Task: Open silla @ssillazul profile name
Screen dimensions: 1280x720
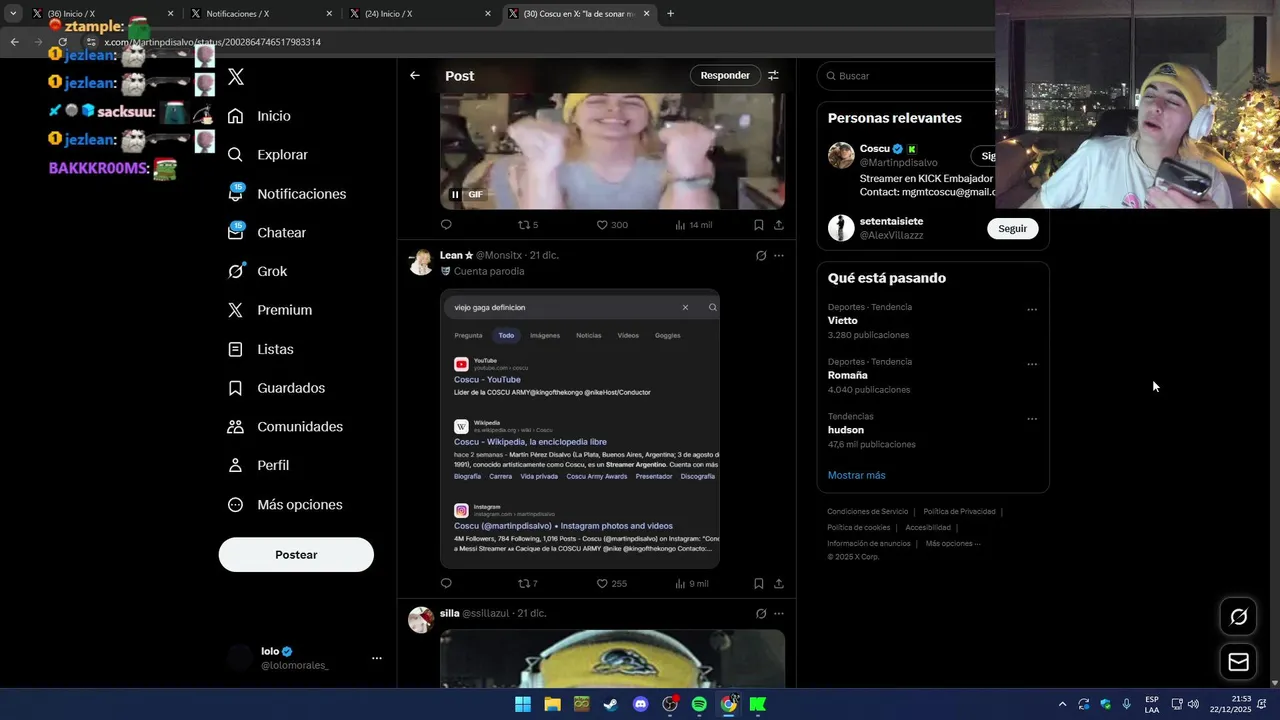Action: (449, 613)
